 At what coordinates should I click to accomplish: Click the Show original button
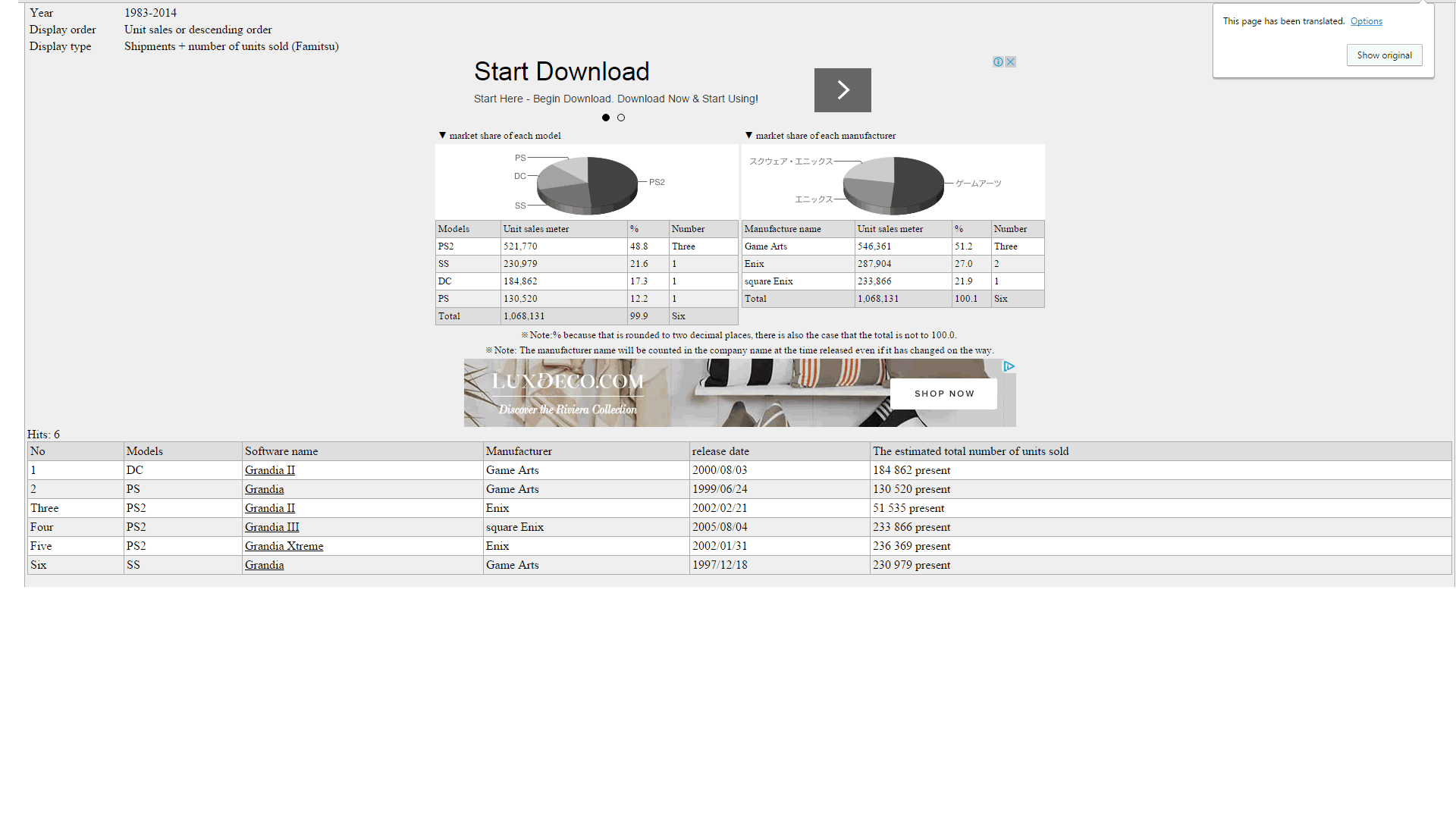pyautogui.click(x=1384, y=55)
